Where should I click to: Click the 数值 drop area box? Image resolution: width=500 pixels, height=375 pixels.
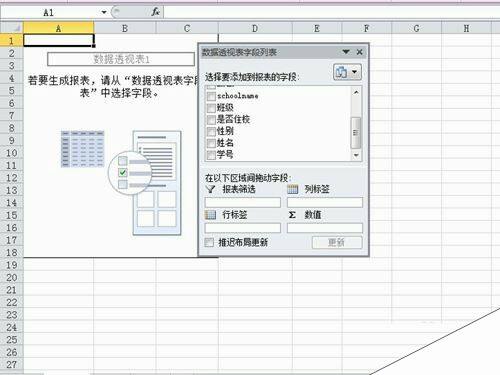(x=325, y=228)
